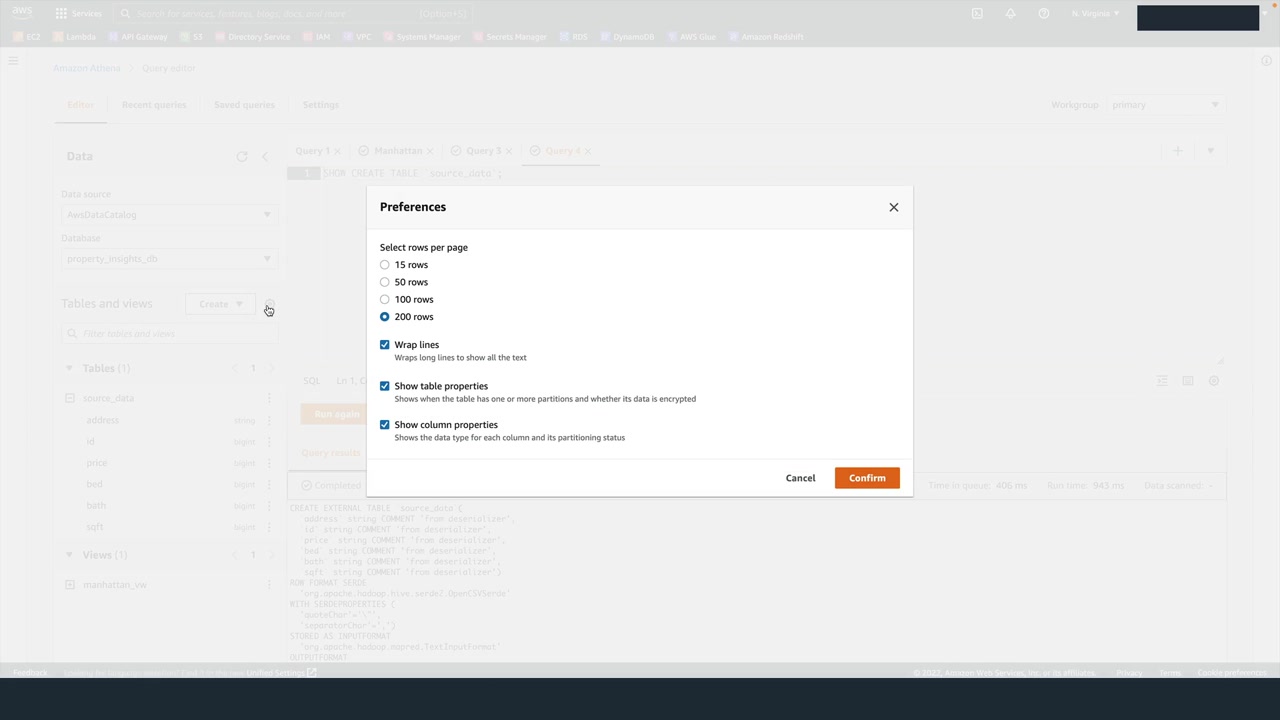This screenshot has width=1280, height=720.
Task: Open the query tabs dropdown arrow
Action: [1210, 151]
